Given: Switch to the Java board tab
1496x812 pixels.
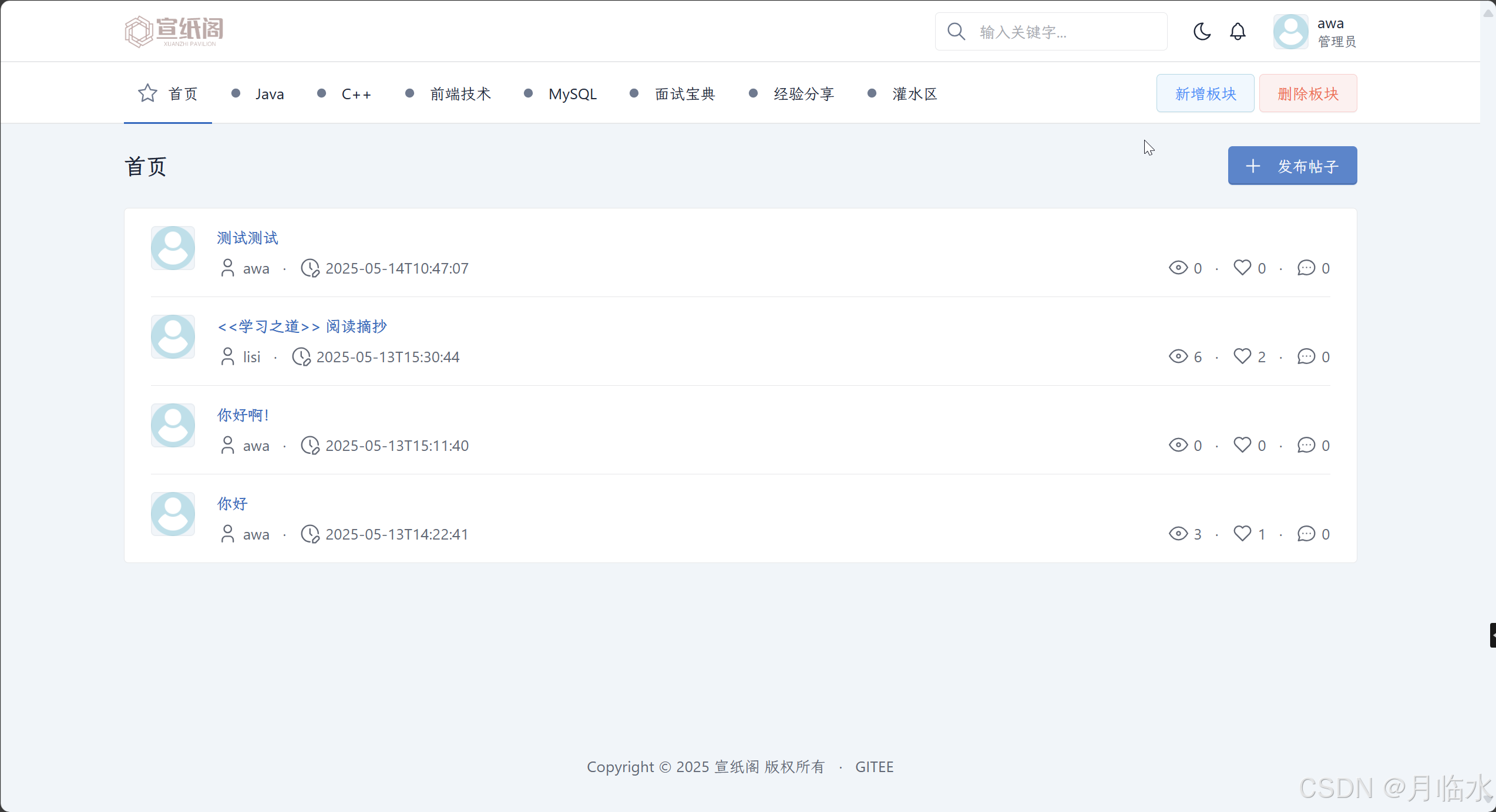Looking at the screenshot, I should 269,94.
